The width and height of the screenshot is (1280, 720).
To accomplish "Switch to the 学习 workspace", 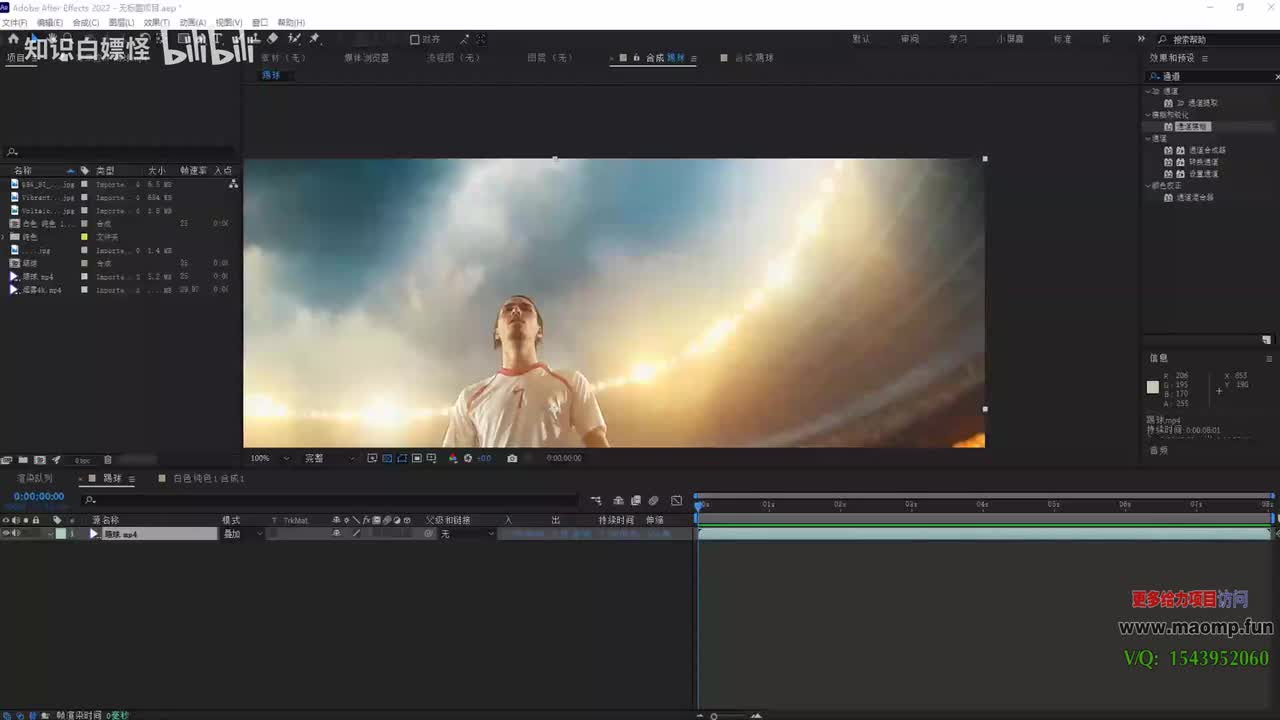I will [x=958, y=39].
